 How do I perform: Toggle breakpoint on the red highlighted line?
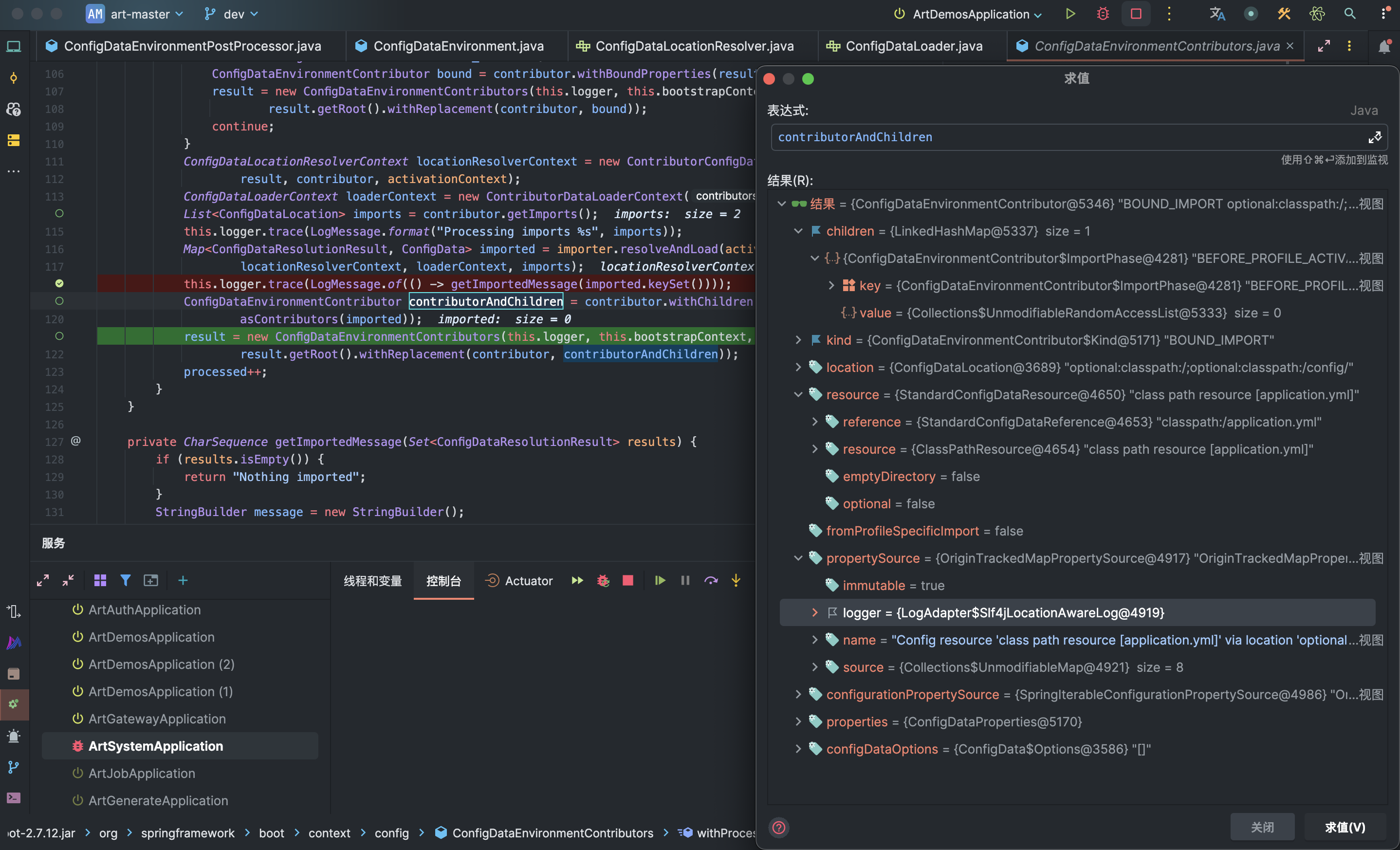coord(59,283)
